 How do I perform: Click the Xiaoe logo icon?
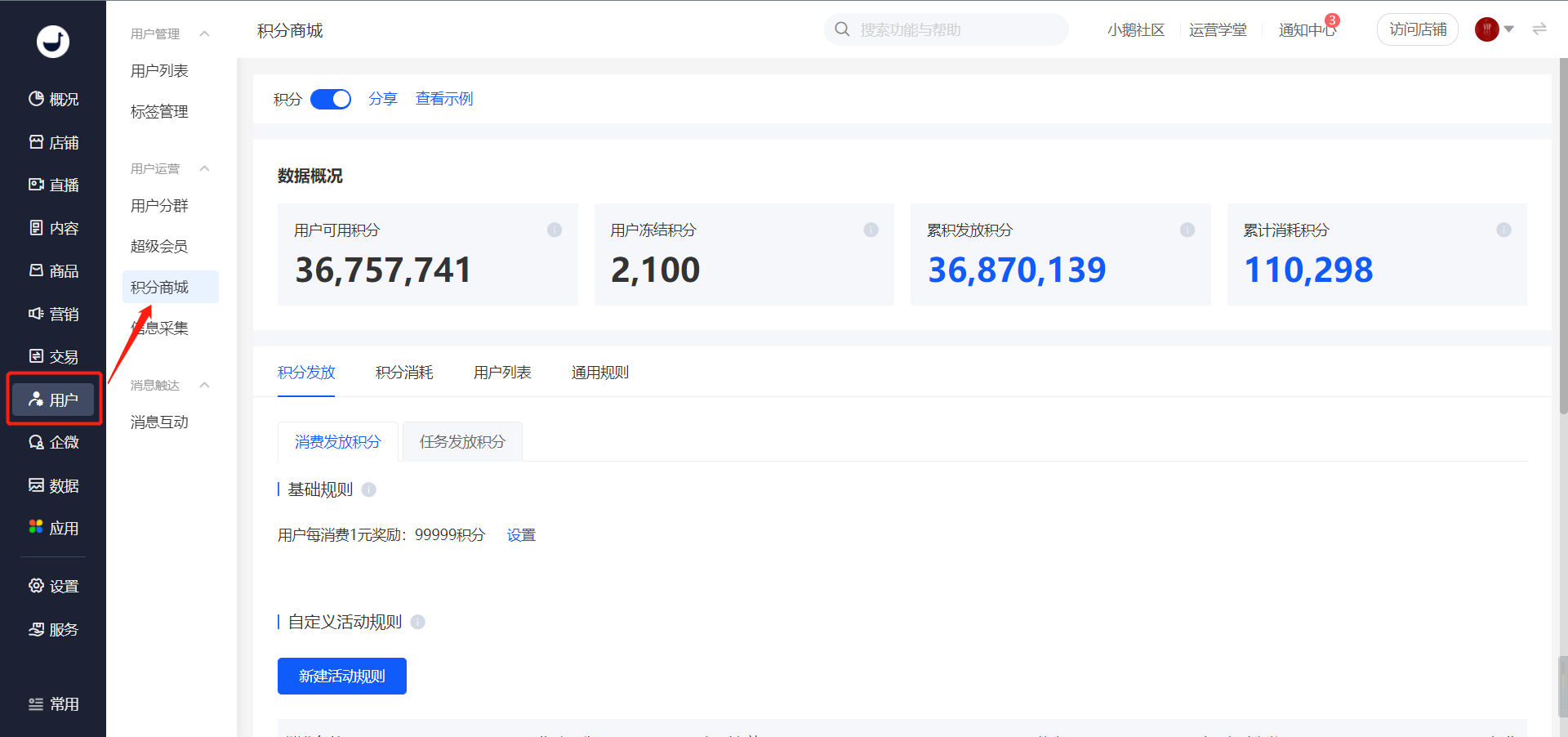53,42
